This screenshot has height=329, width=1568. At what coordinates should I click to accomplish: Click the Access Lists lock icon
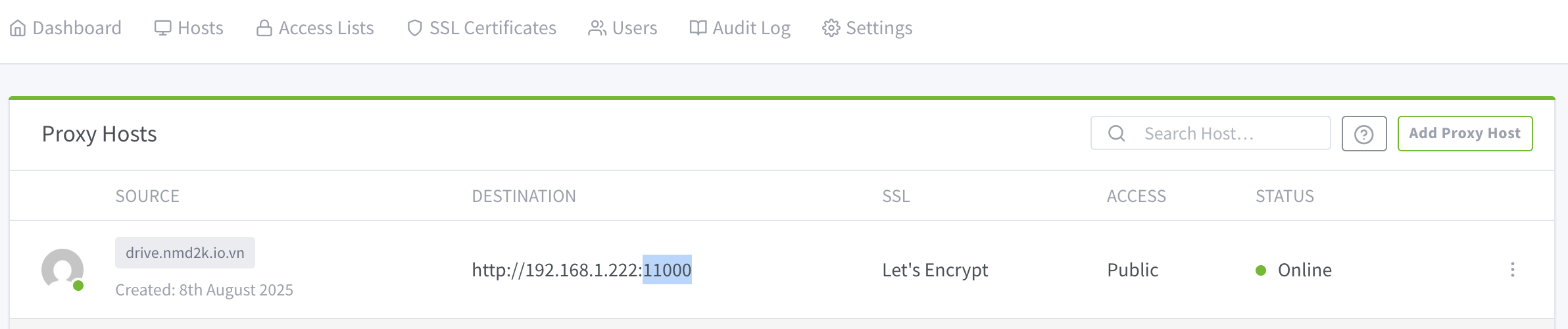264,28
